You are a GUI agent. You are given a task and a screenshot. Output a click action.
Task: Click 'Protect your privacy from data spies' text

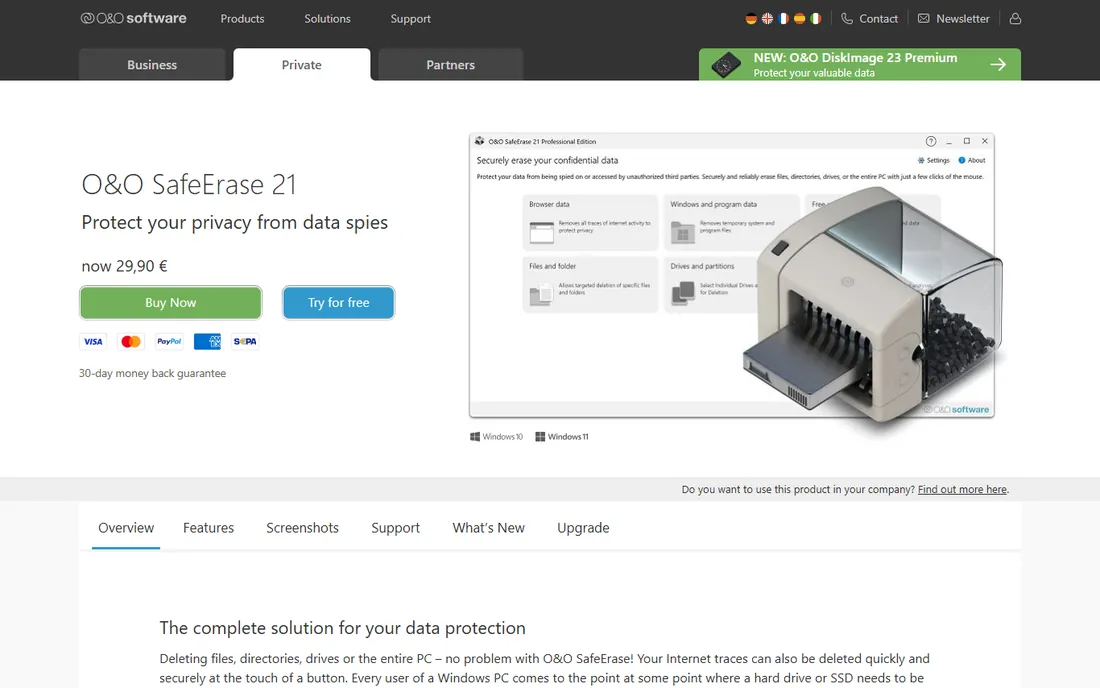234,222
